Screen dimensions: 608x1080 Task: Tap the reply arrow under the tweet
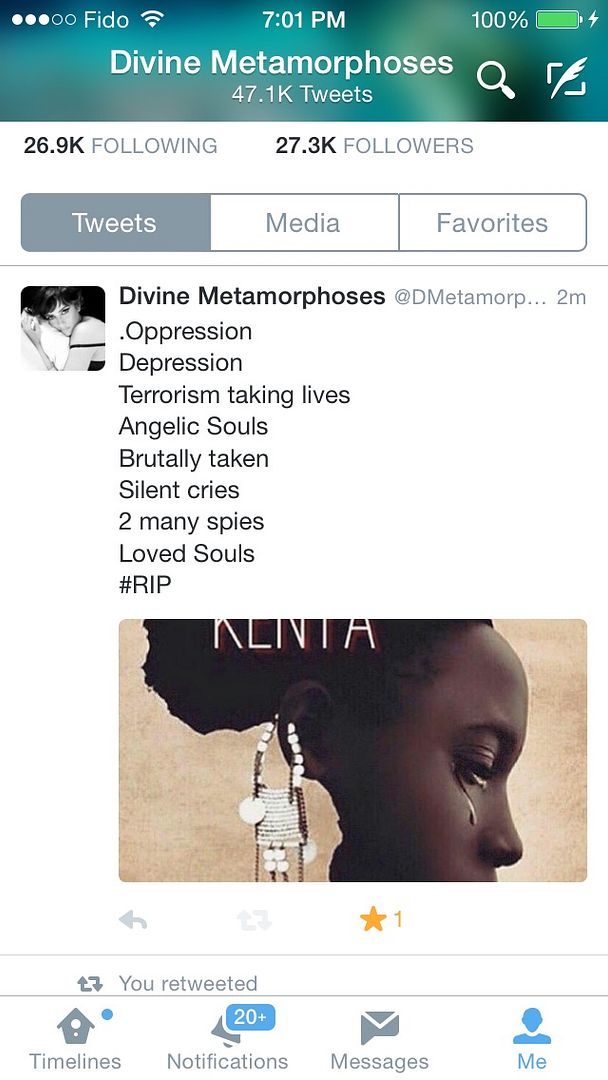(133, 920)
